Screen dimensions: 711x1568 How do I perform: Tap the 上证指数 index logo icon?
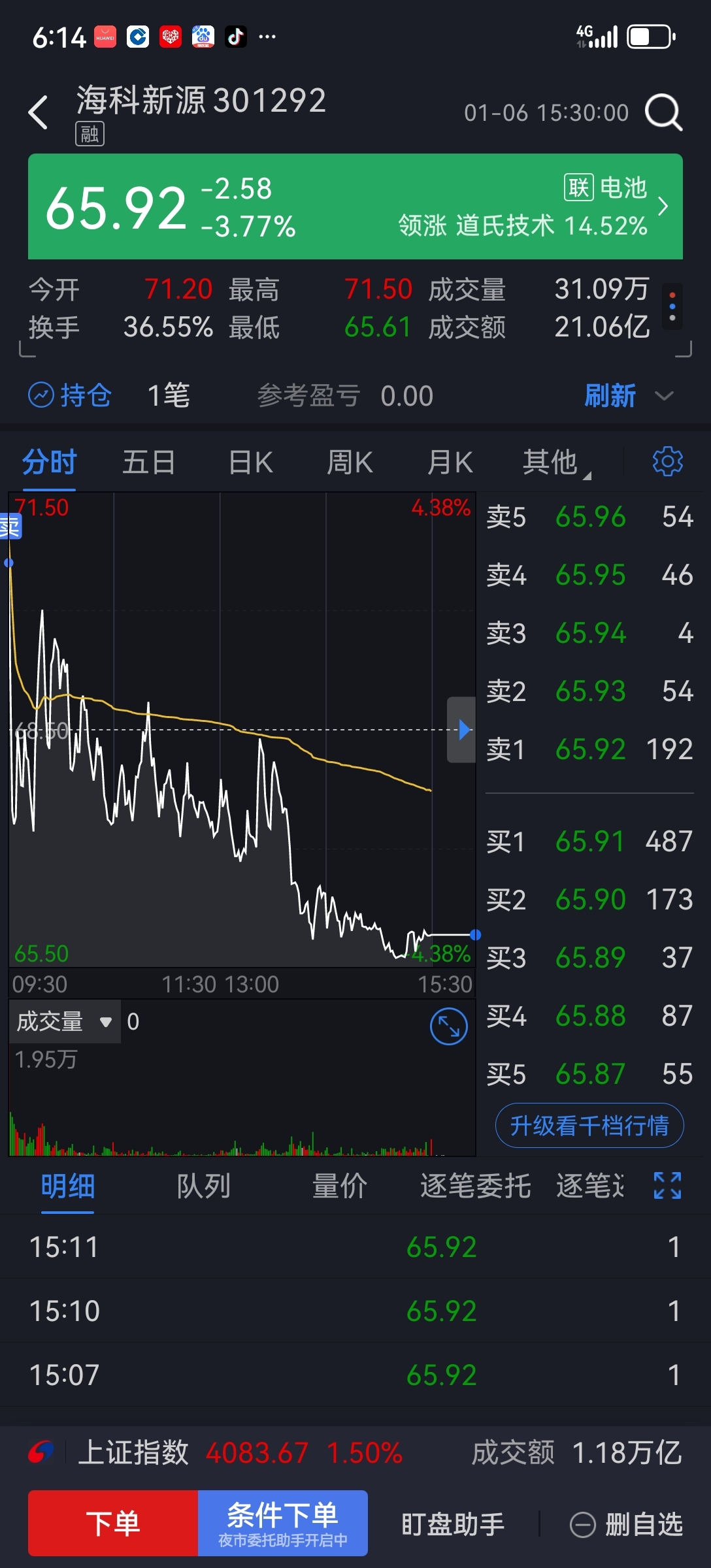pos(41,1452)
